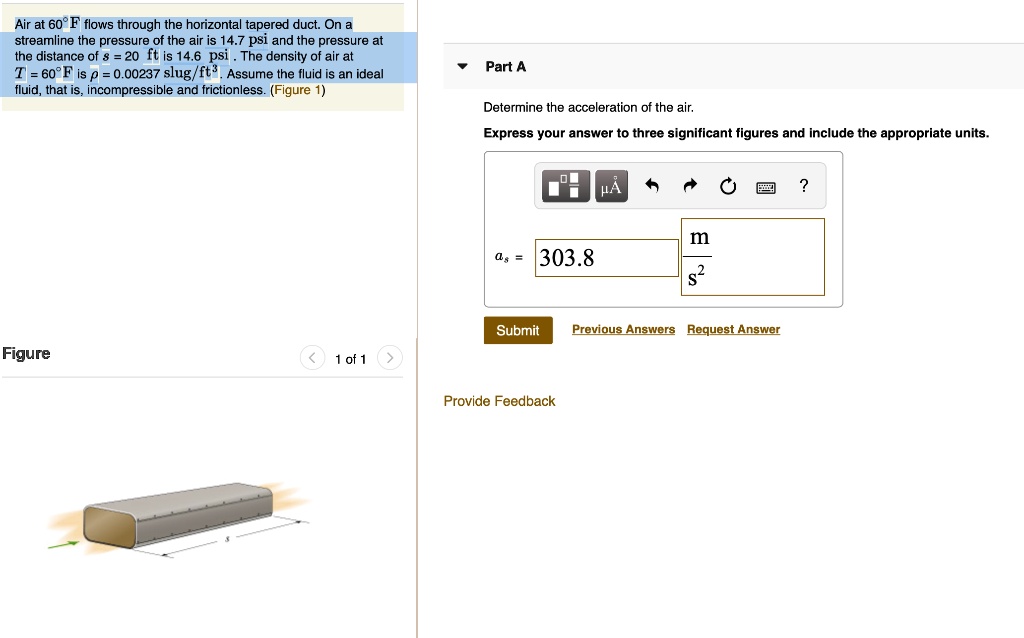1024x638 pixels.
Task: View Previous Answers
Action: click(x=623, y=329)
